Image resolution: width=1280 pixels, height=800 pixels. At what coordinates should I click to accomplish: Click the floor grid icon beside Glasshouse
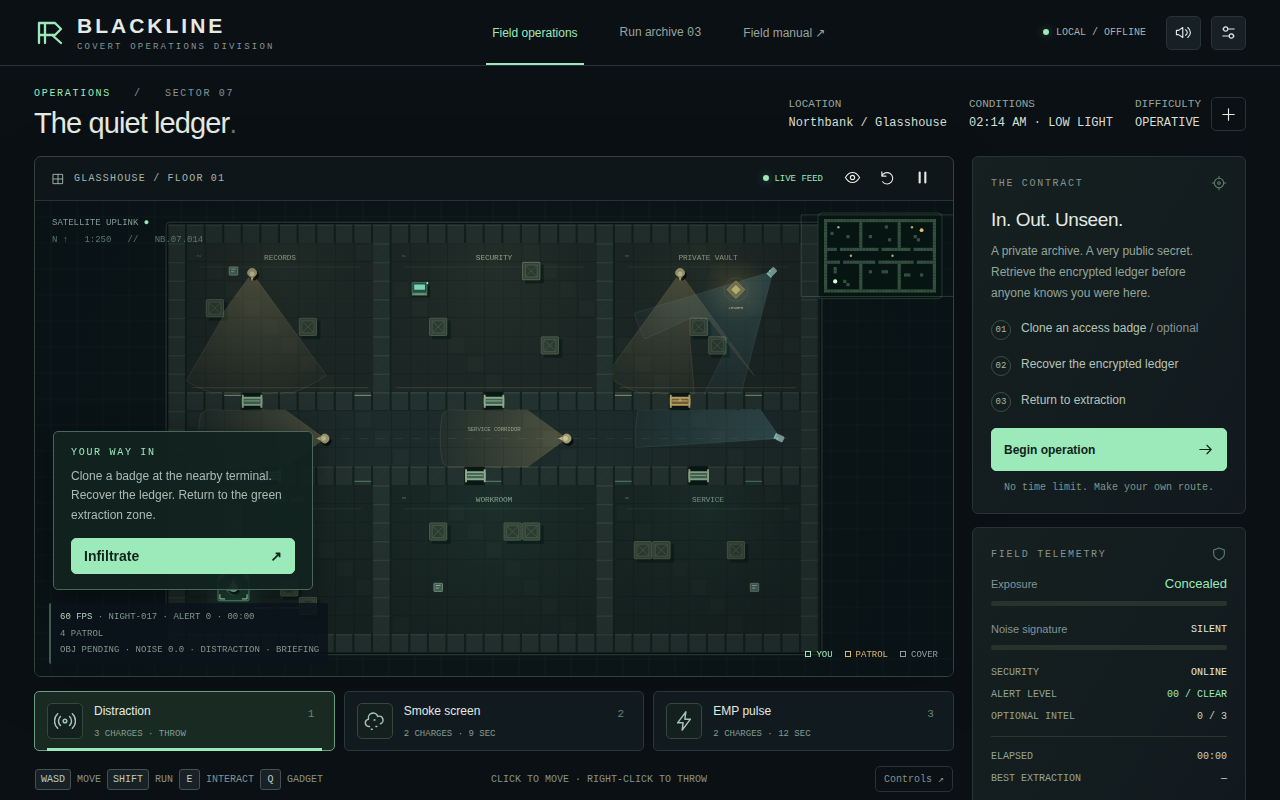[x=58, y=178]
